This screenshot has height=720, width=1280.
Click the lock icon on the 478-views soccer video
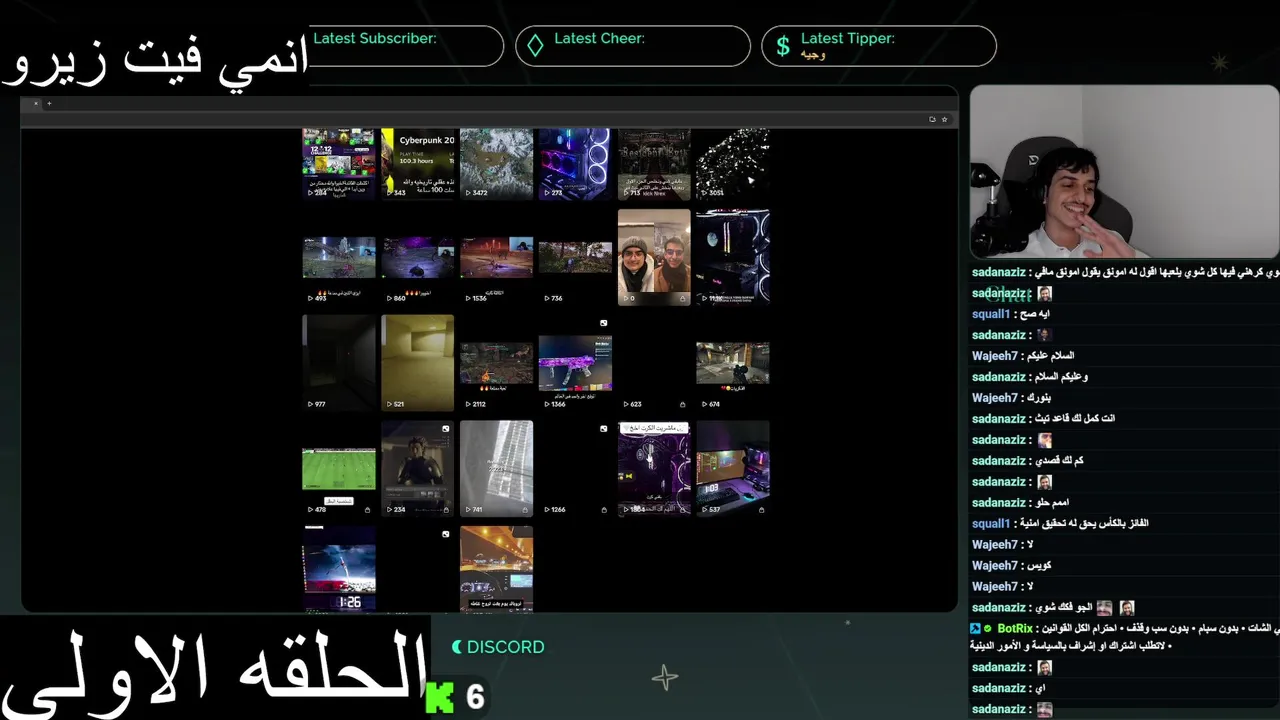[367, 509]
